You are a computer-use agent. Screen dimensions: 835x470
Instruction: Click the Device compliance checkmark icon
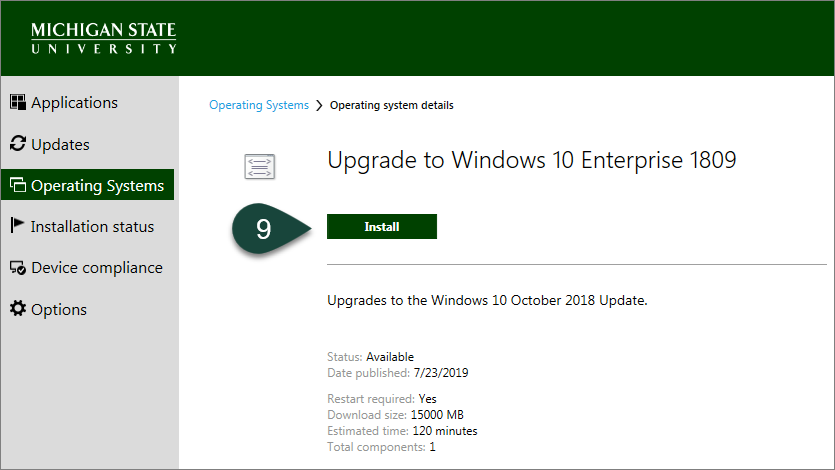click(x=18, y=267)
